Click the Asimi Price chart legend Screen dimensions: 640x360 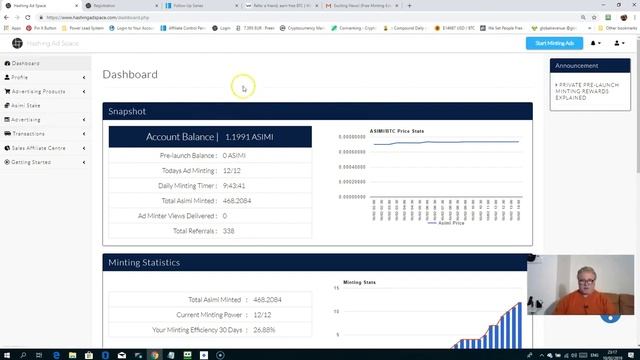pyautogui.click(x=446, y=223)
